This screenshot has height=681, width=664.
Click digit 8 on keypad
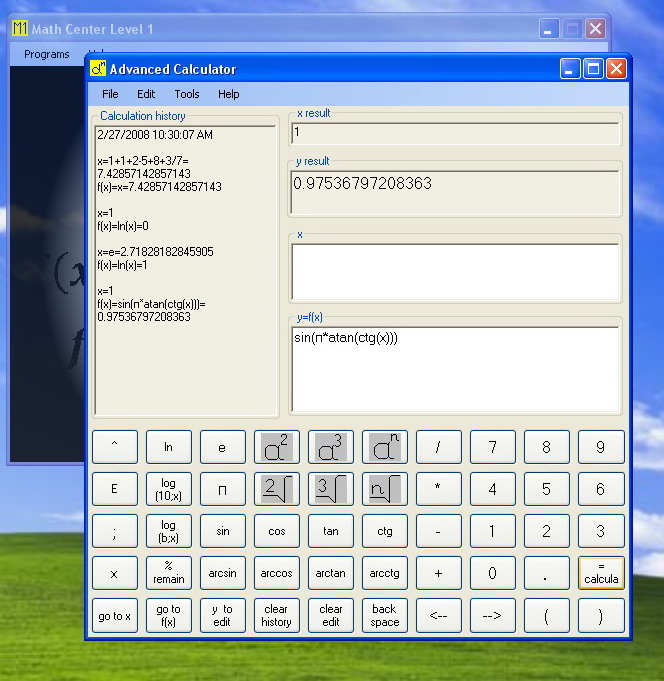(x=546, y=447)
